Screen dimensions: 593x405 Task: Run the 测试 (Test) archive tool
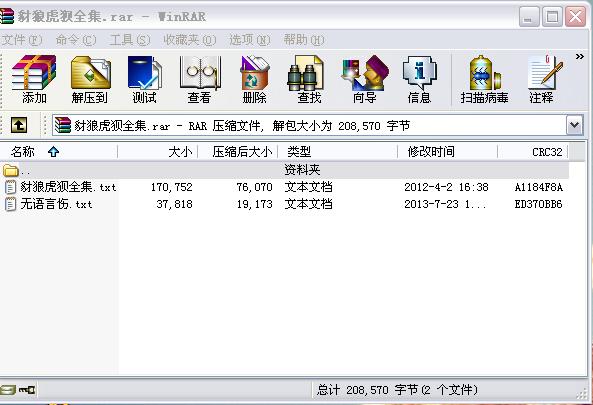click(144, 79)
